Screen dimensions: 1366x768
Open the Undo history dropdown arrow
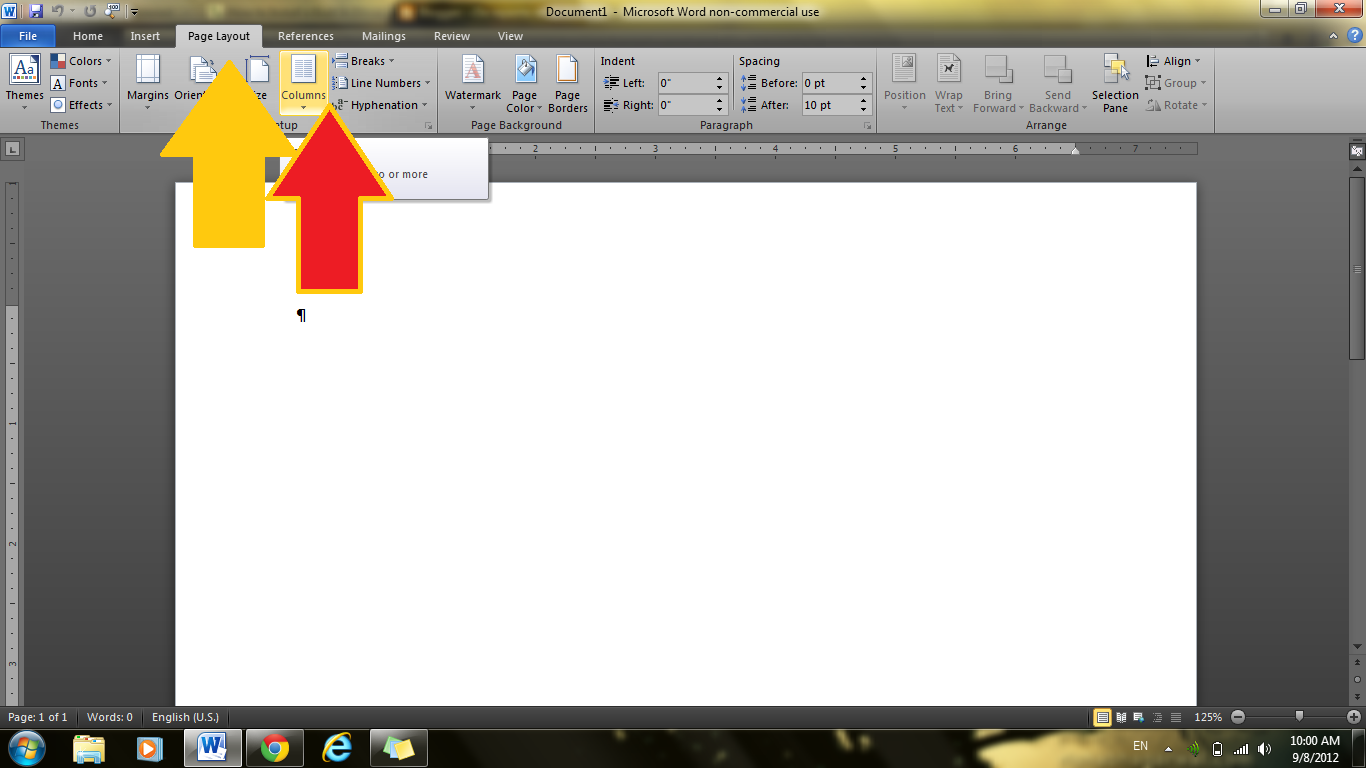click(x=72, y=12)
